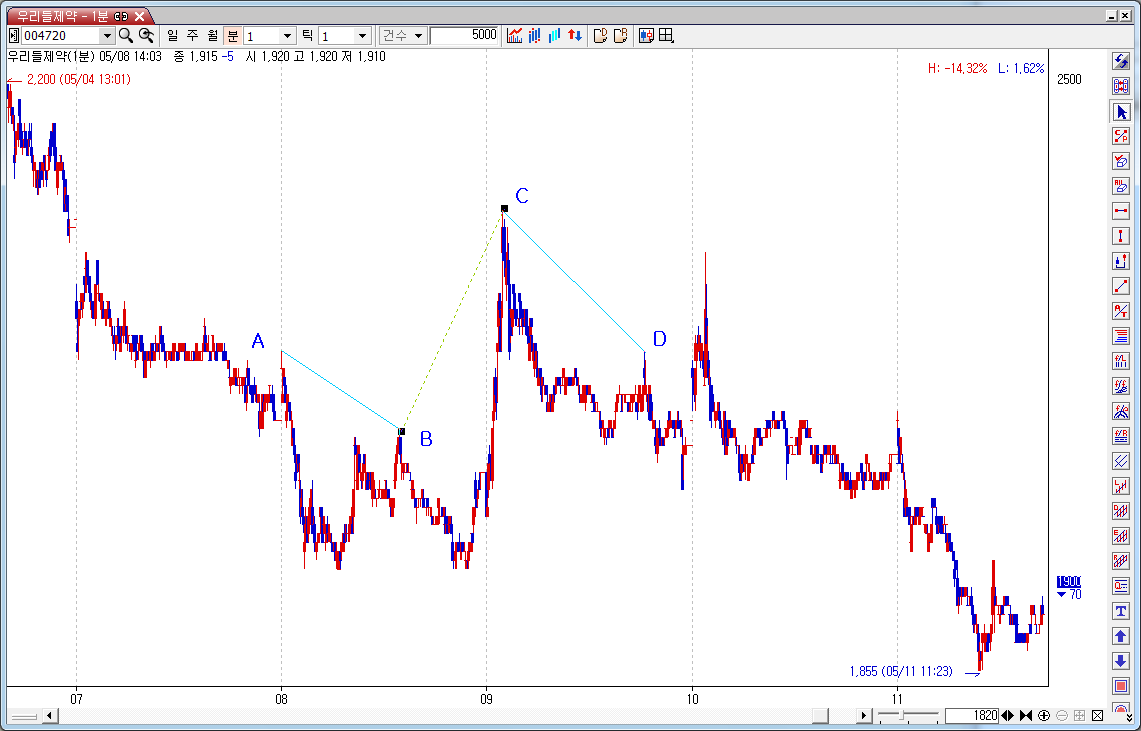Screen dimensions: 1141x731
Task: Expand the minute interval dropdown
Action: 289,36
